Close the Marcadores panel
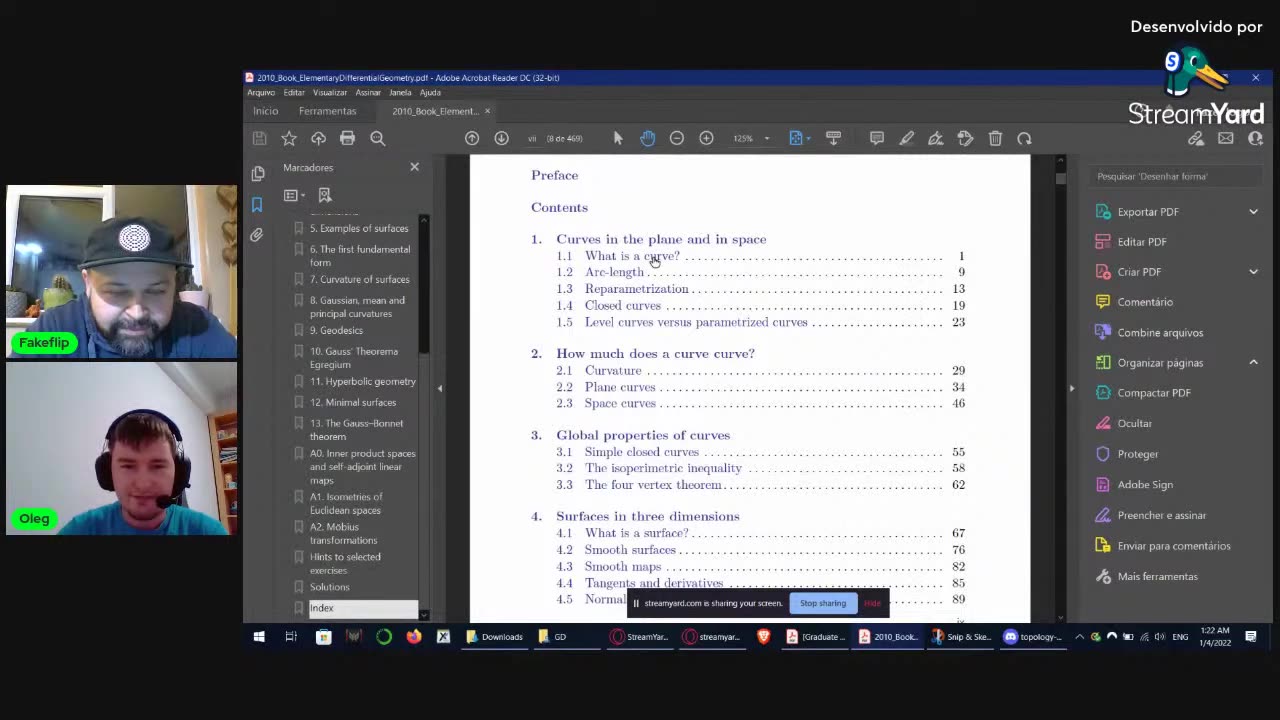The height and width of the screenshot is (720, 1280). click(x=415, y=167)
